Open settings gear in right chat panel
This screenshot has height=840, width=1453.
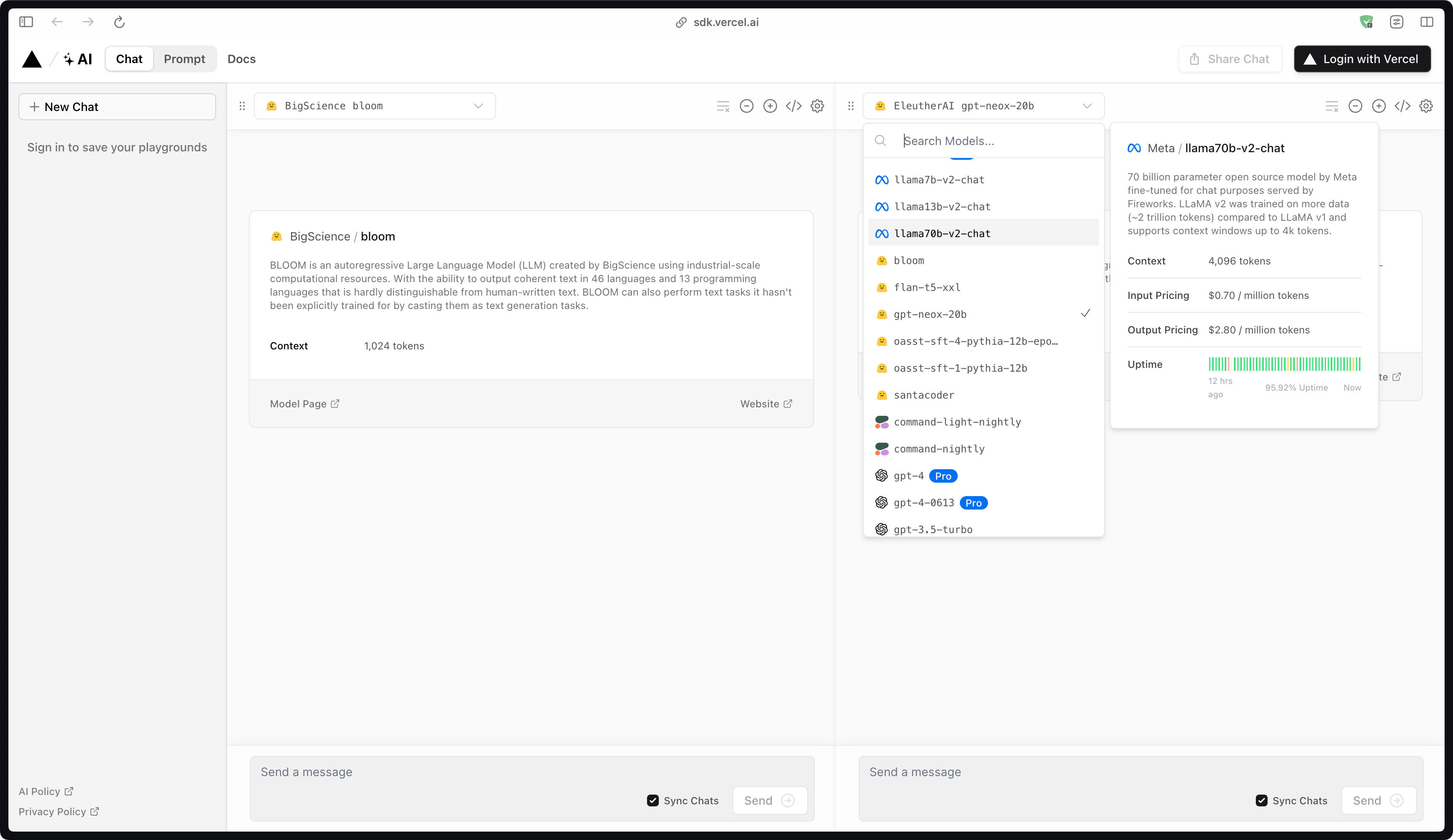(x=1425, y=106)
